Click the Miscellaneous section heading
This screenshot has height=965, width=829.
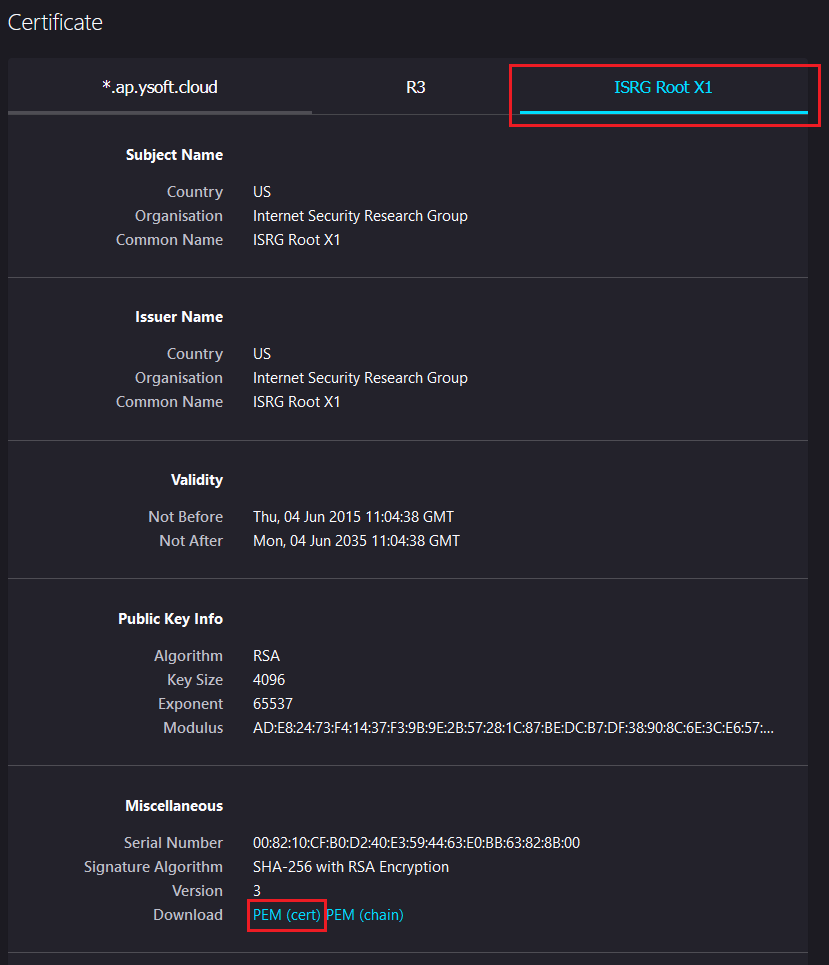tap(174, 806)
